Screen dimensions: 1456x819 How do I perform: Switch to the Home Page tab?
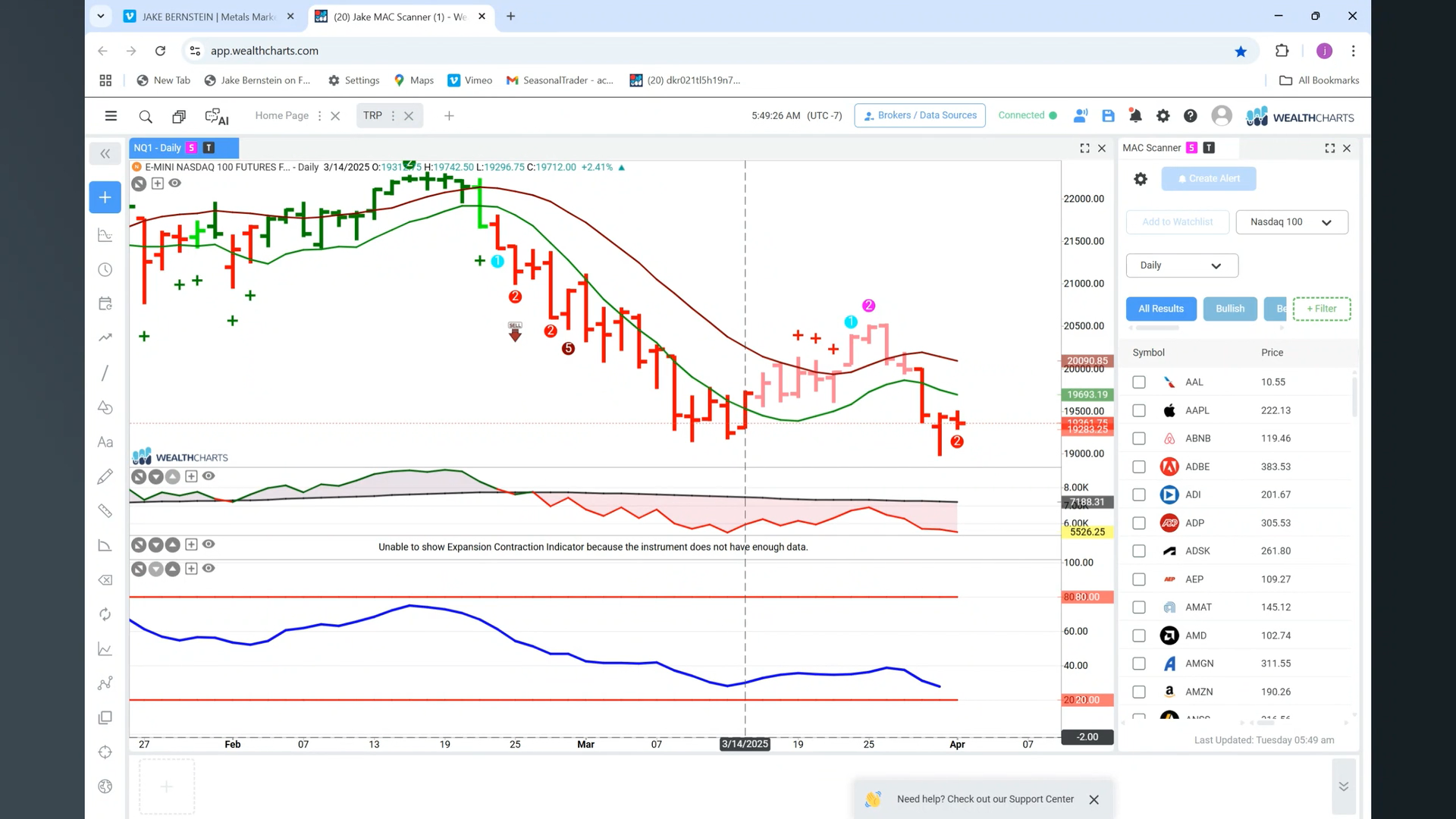[x=281, y=115]
